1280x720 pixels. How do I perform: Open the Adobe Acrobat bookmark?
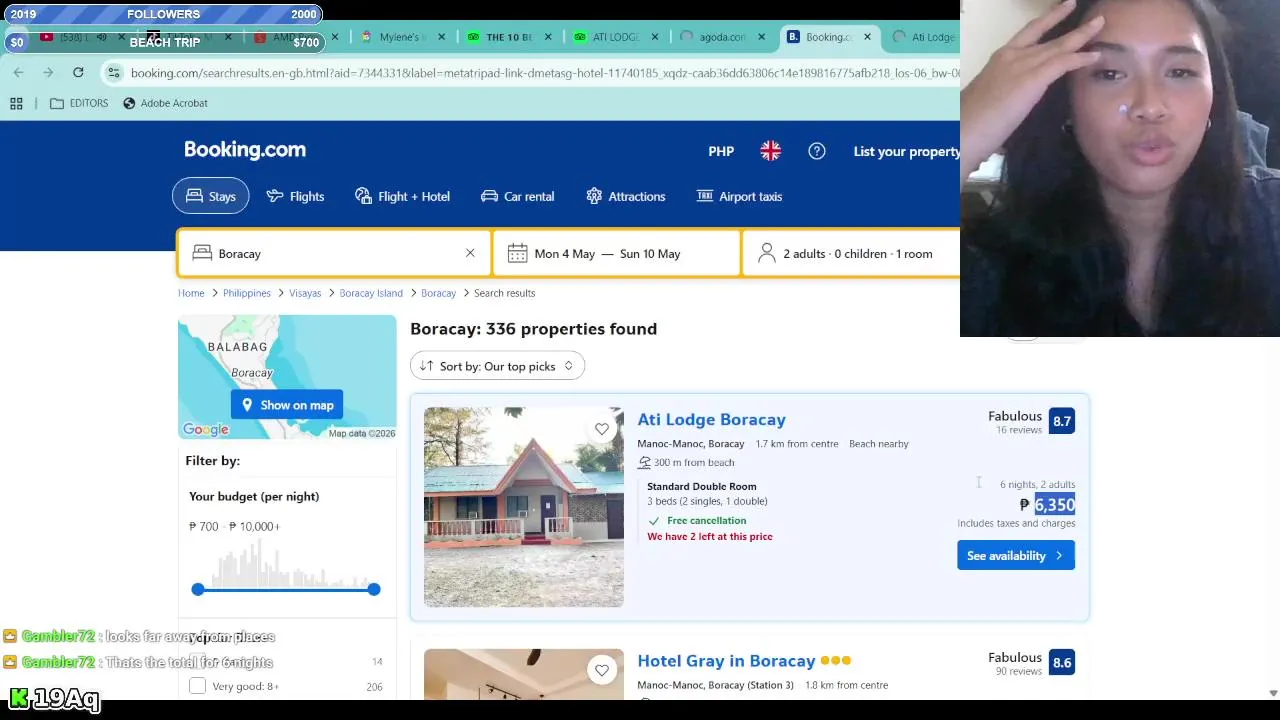pos(165,103)
